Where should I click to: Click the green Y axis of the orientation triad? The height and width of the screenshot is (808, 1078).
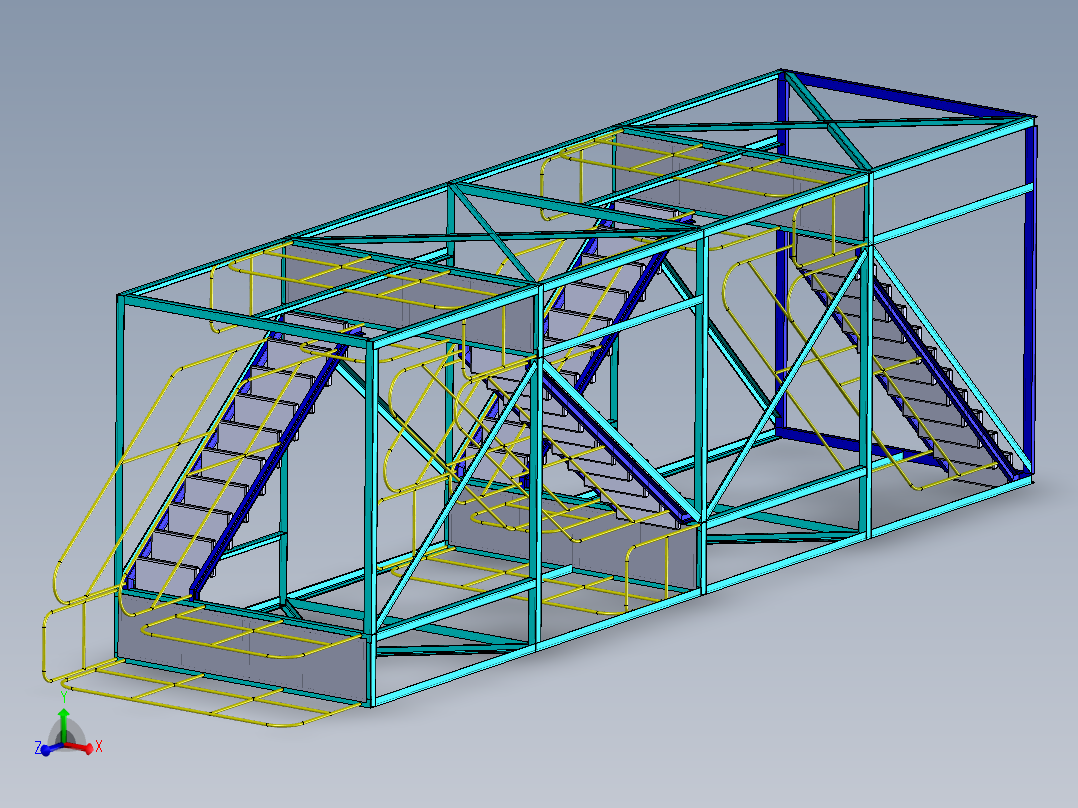tap(63, 727)
